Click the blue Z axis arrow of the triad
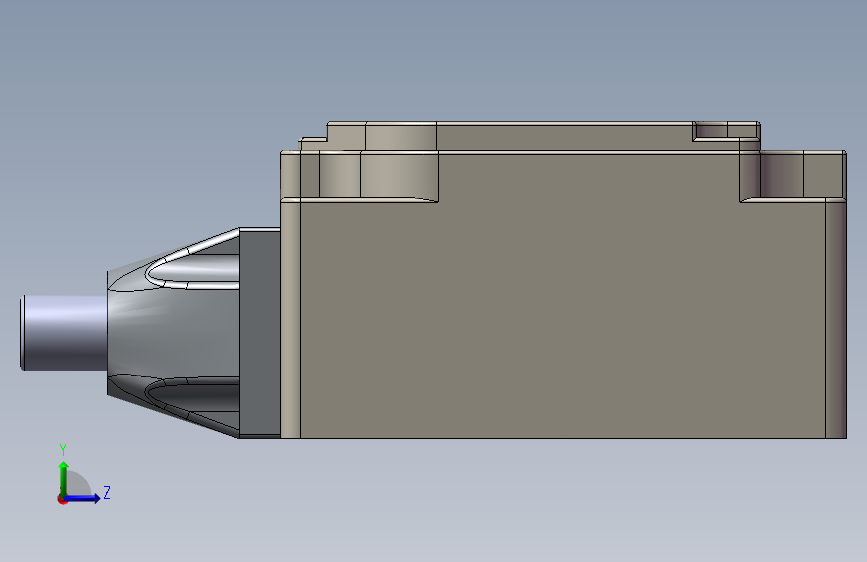 (x=83, y=498)
